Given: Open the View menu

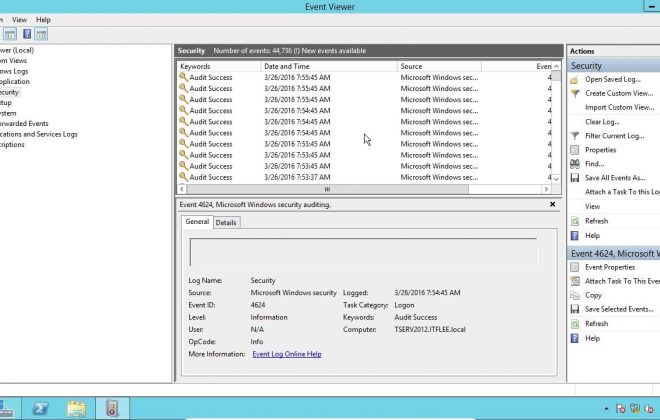Looking at the screenshot, I should [x=19, y=20].
